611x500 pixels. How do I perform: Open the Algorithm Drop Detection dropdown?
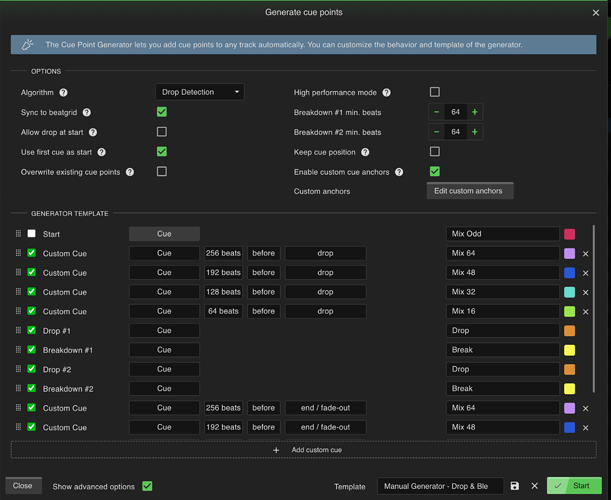pos(200,92)
